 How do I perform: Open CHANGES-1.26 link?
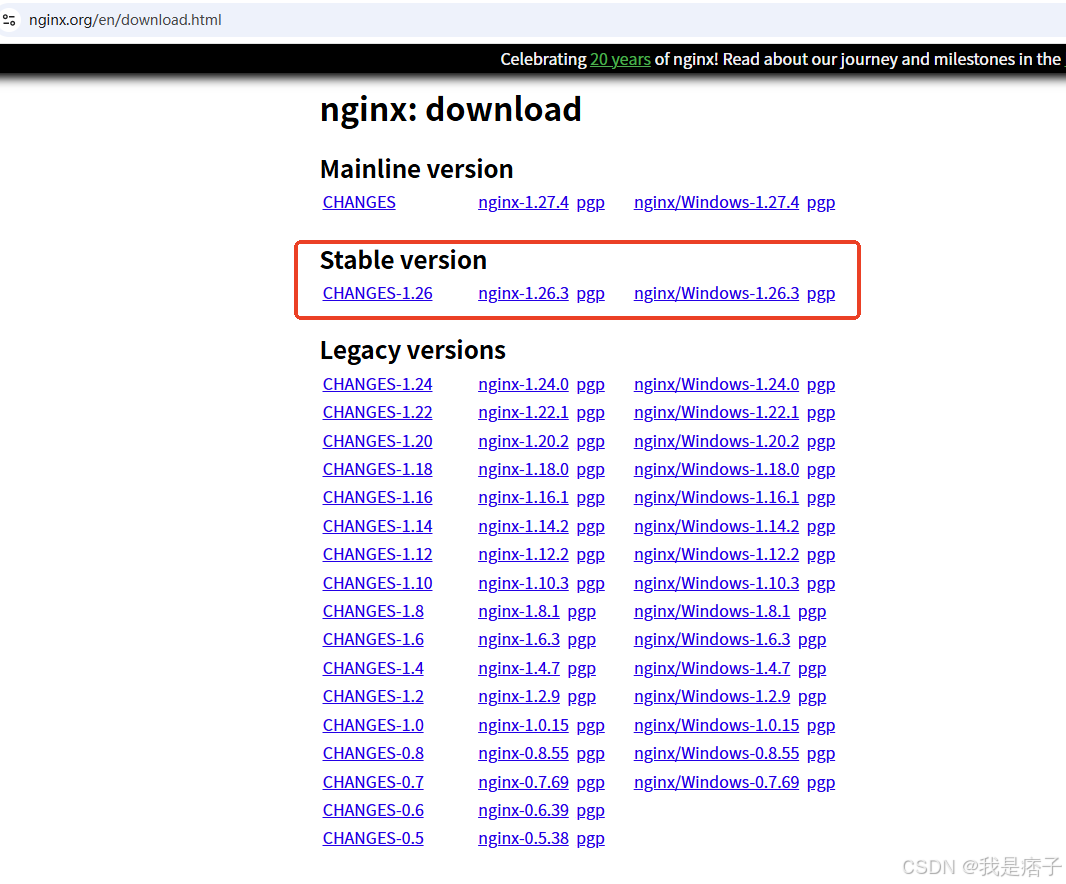tap(377, 294)
